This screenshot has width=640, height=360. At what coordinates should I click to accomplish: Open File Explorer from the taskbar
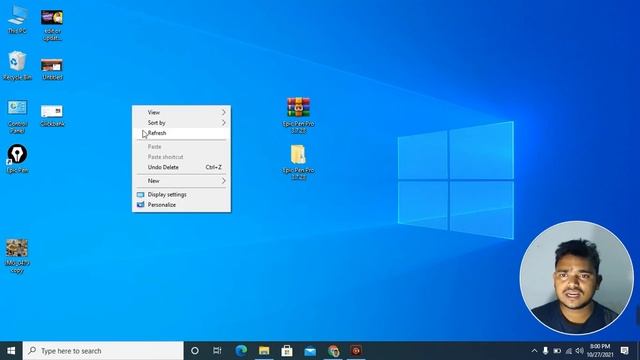pos(264,351)
